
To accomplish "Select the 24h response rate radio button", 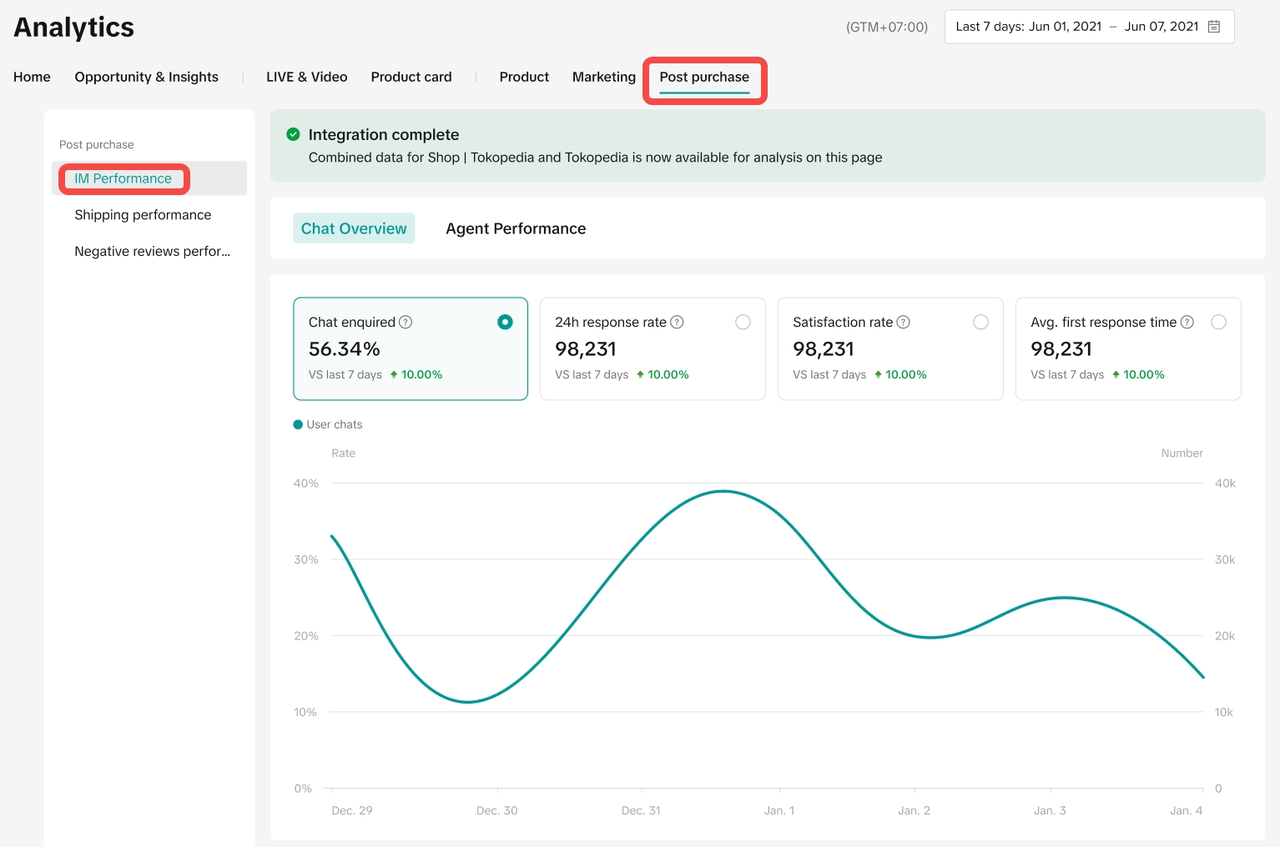I will [x=743, y=322].
